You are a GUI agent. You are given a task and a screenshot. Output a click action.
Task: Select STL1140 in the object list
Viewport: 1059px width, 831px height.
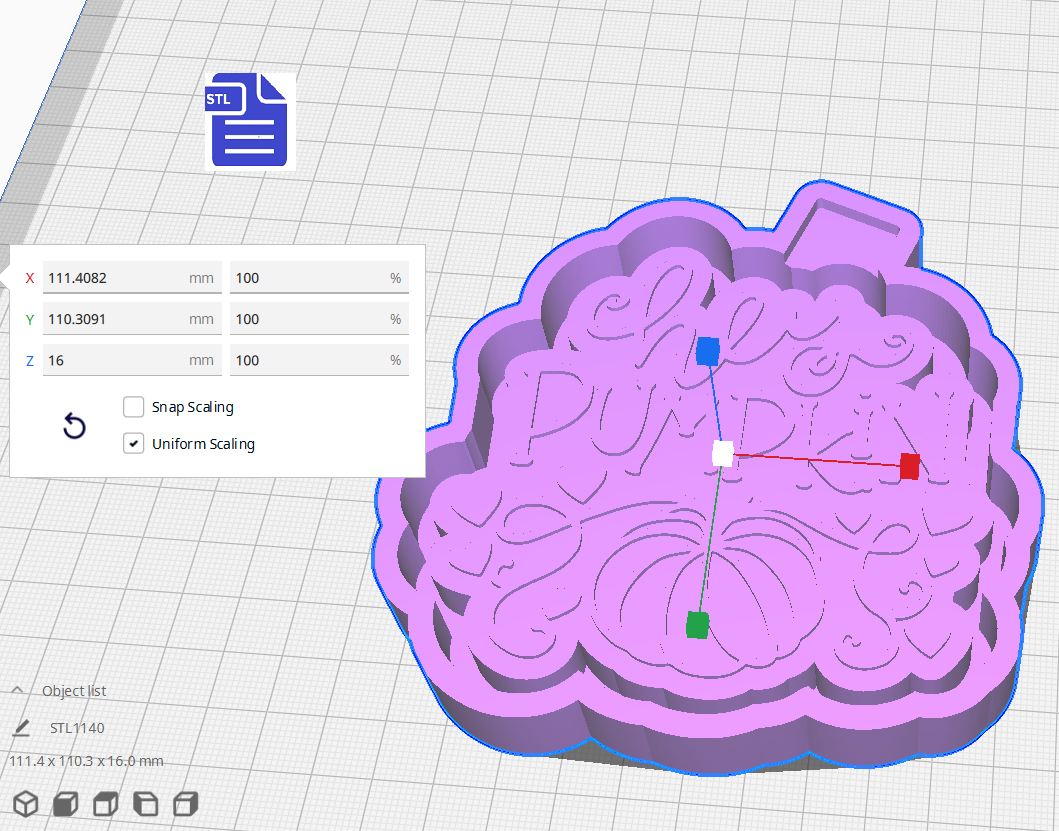(x=77, y=727)
